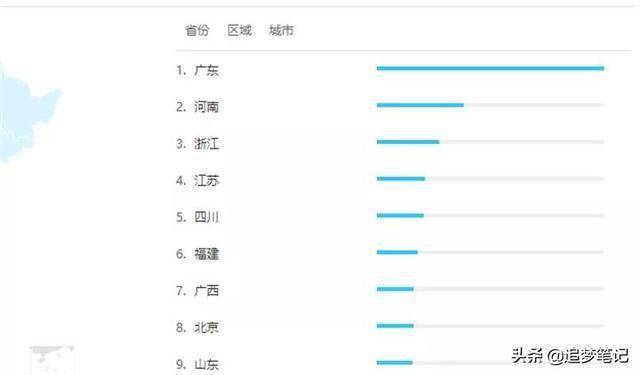Click the 广东 blue progress bar
The width and height of the screenshot is (640, 375).
point(490,68)
